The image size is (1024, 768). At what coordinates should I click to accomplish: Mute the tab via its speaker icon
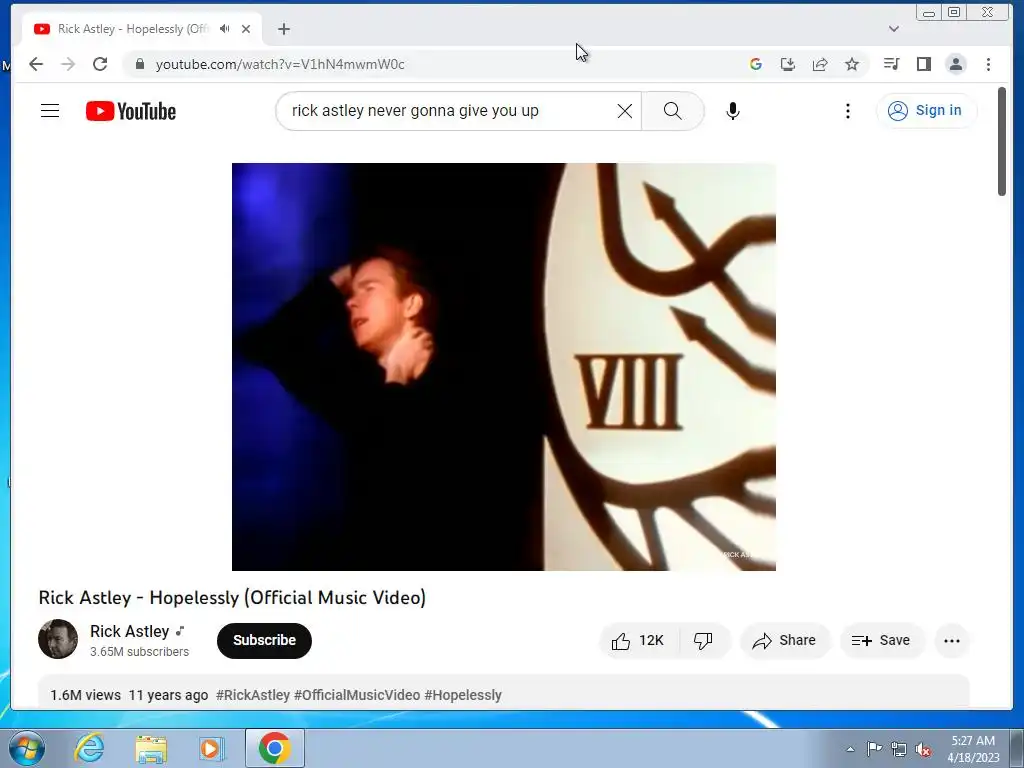(225, 29)
